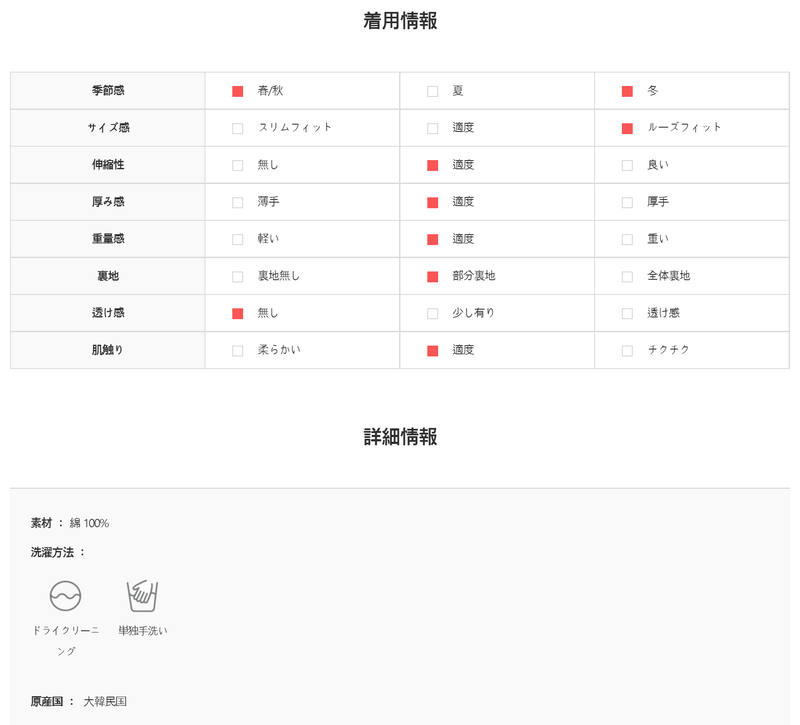Toggle the 冬 season checkbox
800x725 pixels.
tap(627, 91)
